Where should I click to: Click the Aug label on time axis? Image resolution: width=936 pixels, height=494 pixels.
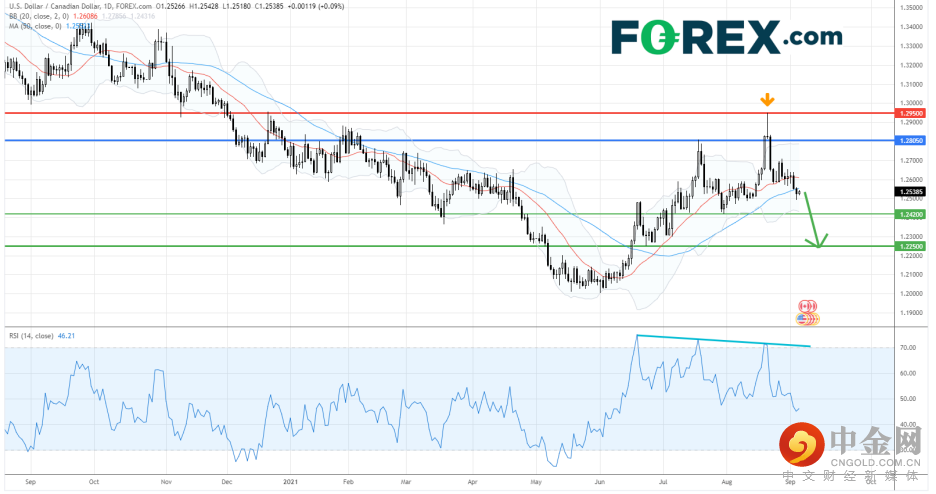click(726, 481)
